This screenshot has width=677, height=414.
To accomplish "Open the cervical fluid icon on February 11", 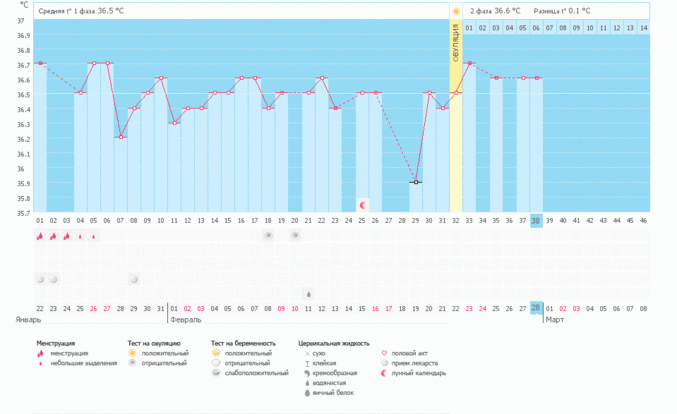I will click(308, 294).
